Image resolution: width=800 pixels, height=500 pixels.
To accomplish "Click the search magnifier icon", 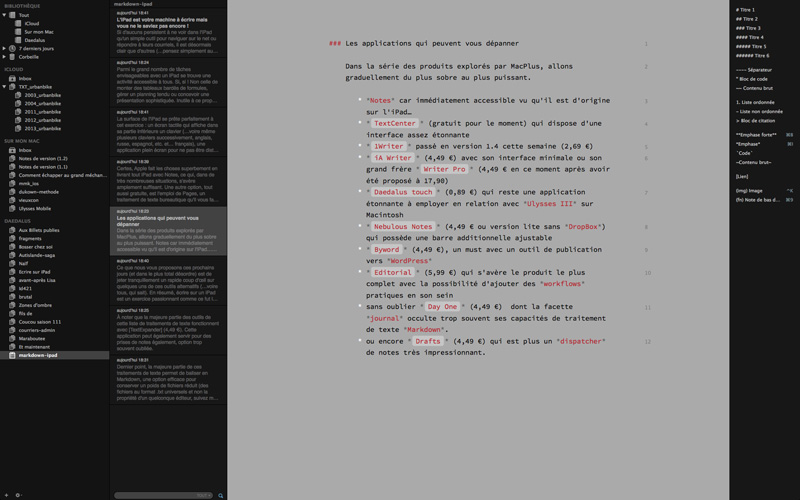I will pos(220,495).
